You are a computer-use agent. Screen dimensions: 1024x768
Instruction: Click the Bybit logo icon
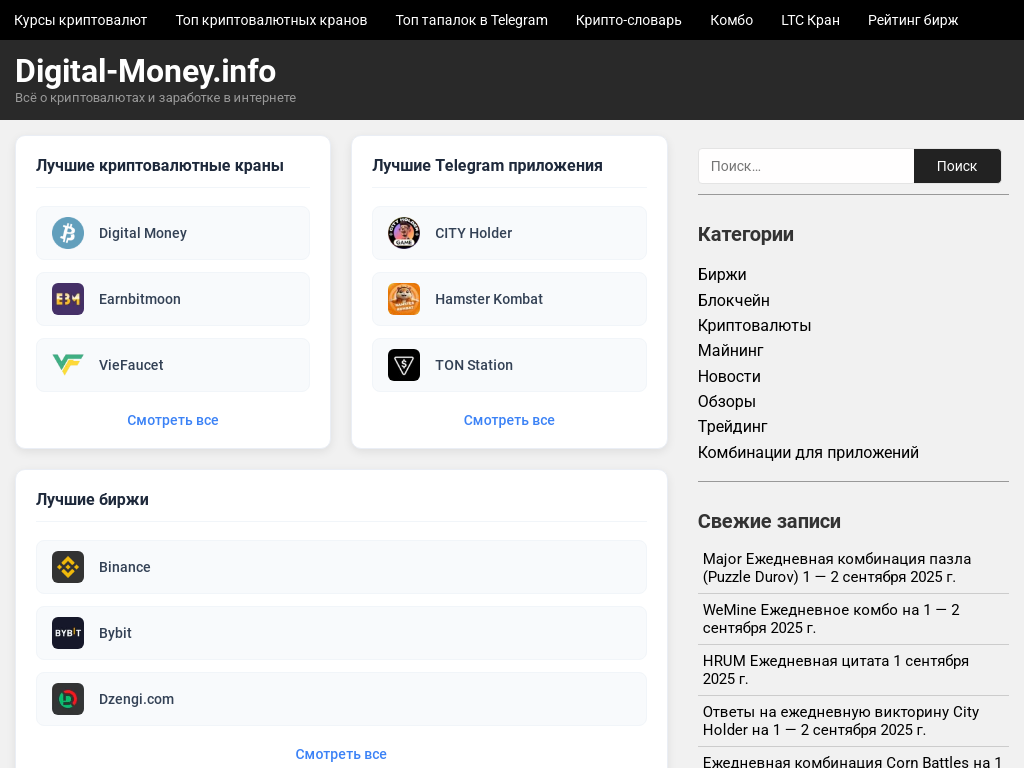click(68, 633)
